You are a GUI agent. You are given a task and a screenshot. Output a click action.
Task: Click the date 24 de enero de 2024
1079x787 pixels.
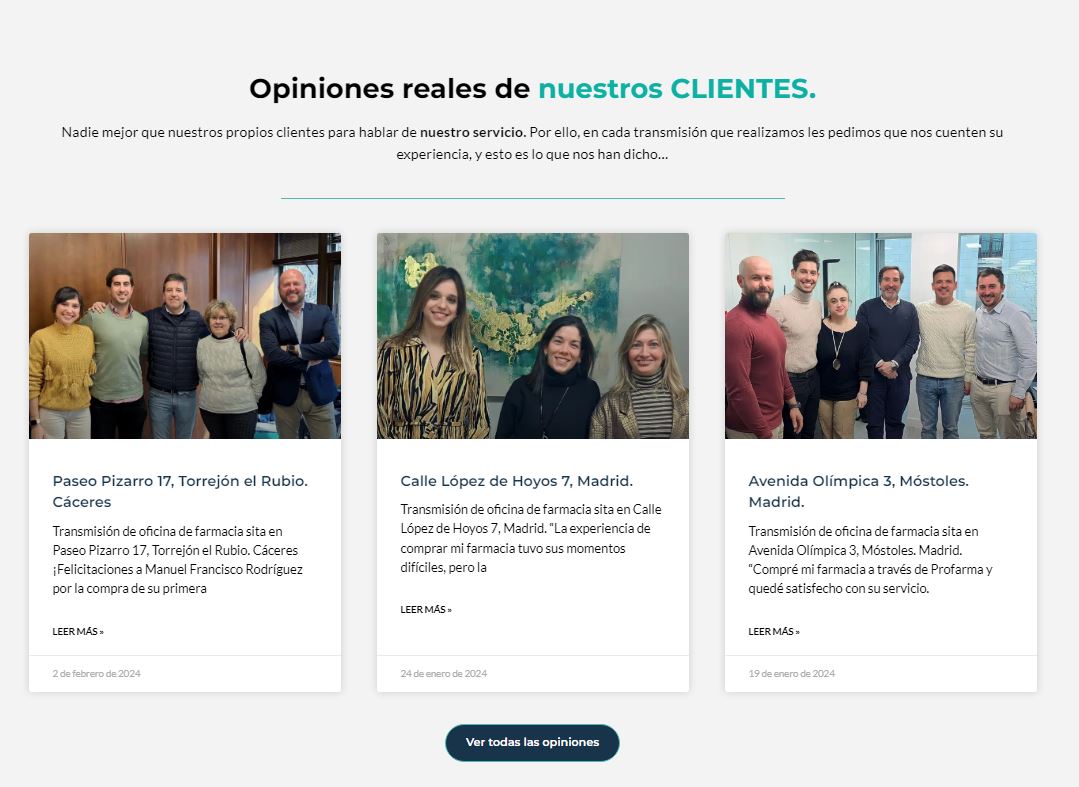tap(444, 673)
